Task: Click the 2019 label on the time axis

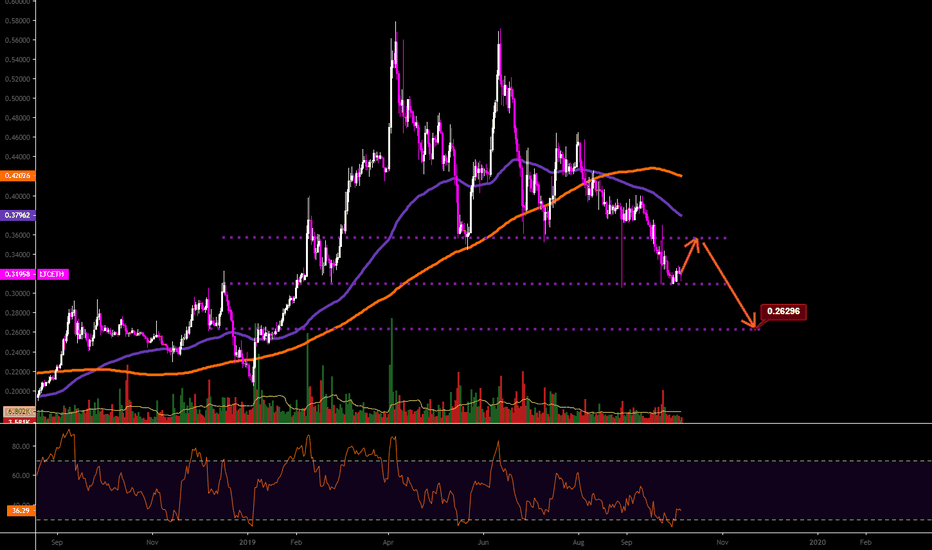Action: coord(247,542)
